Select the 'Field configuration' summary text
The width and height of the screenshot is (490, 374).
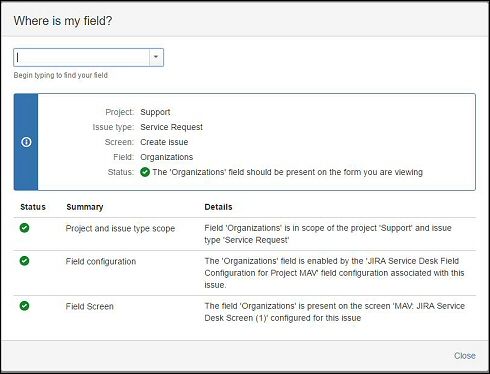(x=101, y=261)
